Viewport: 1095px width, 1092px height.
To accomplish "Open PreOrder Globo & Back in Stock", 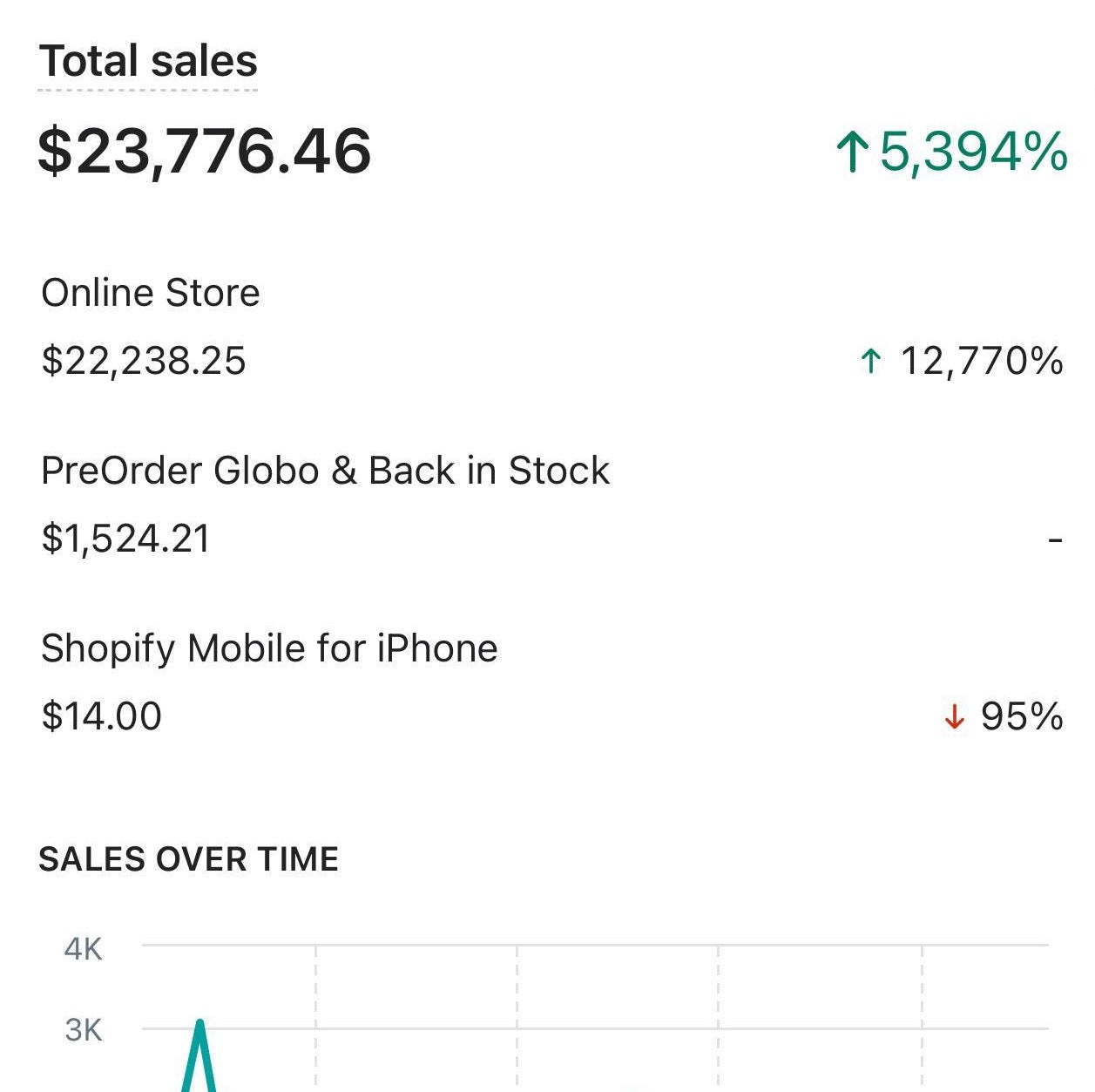I will (x=325, y=471).
